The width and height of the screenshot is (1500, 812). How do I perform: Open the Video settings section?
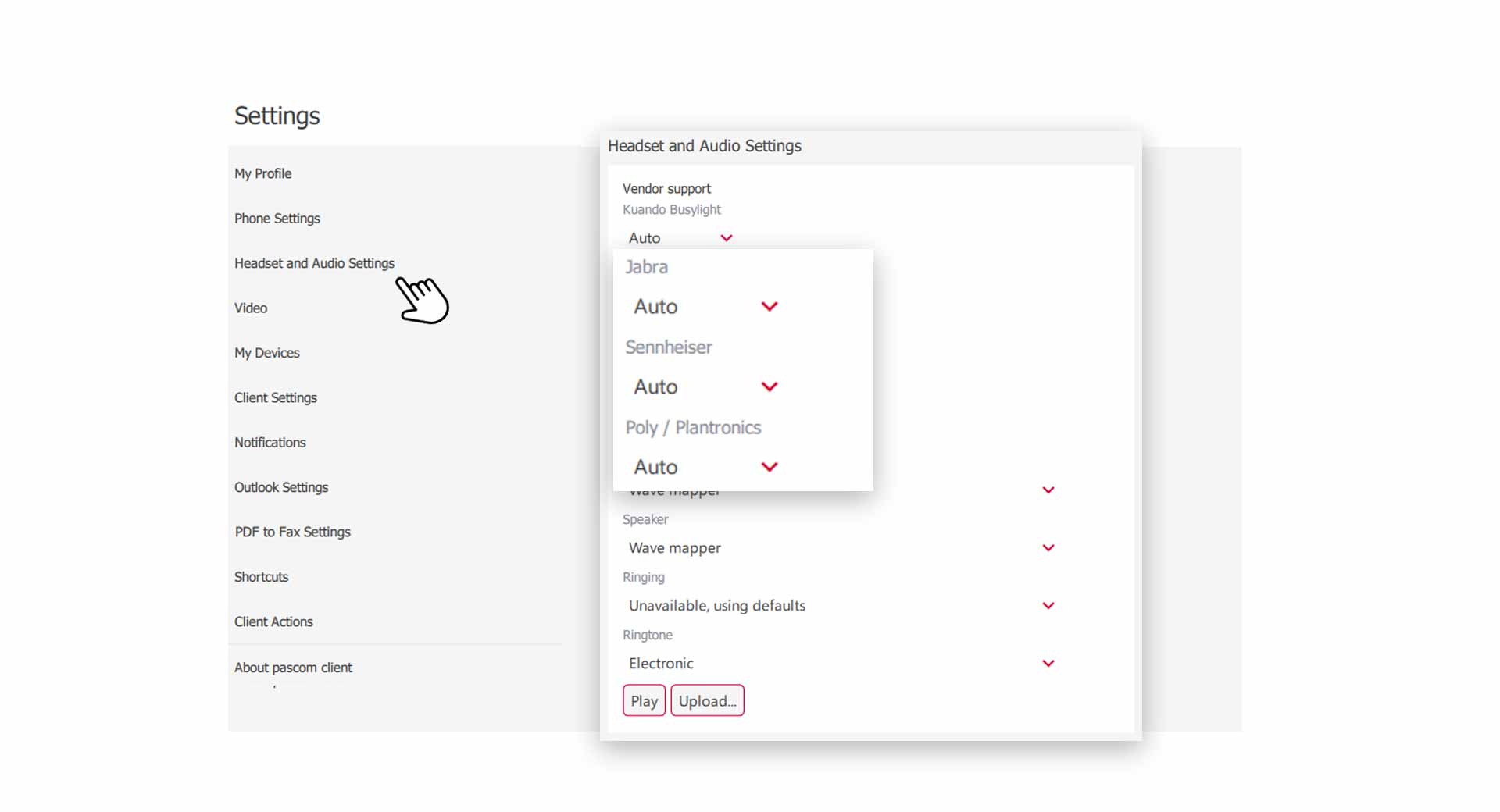click(x=251, y=308)
